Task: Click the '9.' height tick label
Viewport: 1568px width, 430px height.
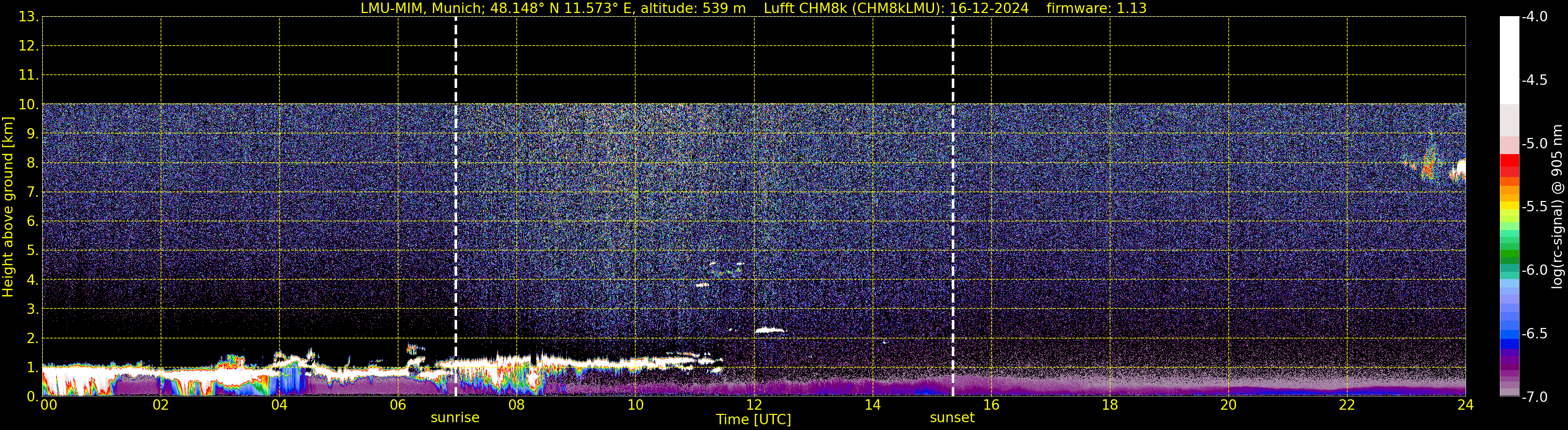Action: 32,134
